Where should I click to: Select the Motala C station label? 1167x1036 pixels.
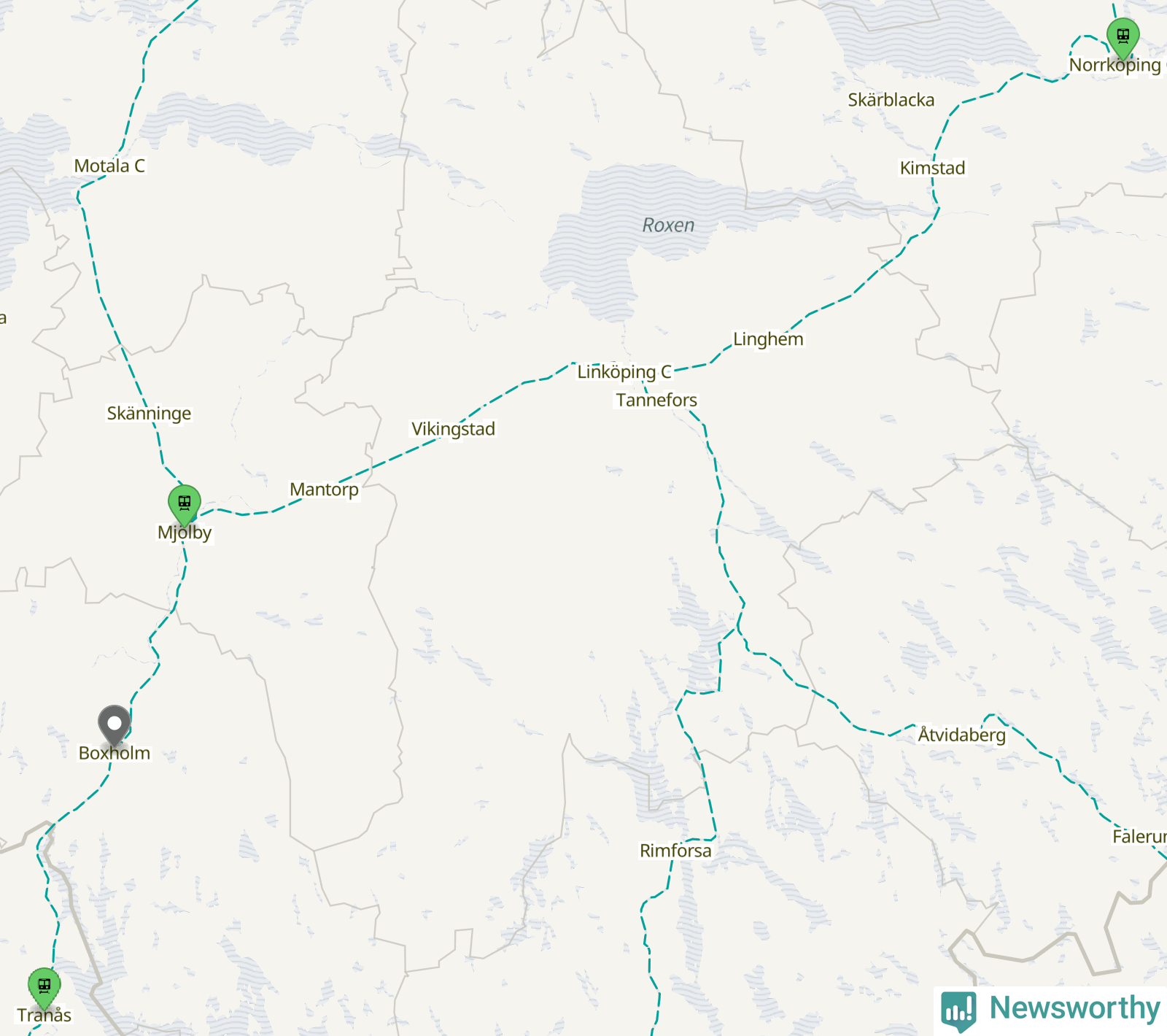click(x=109, y=166)
